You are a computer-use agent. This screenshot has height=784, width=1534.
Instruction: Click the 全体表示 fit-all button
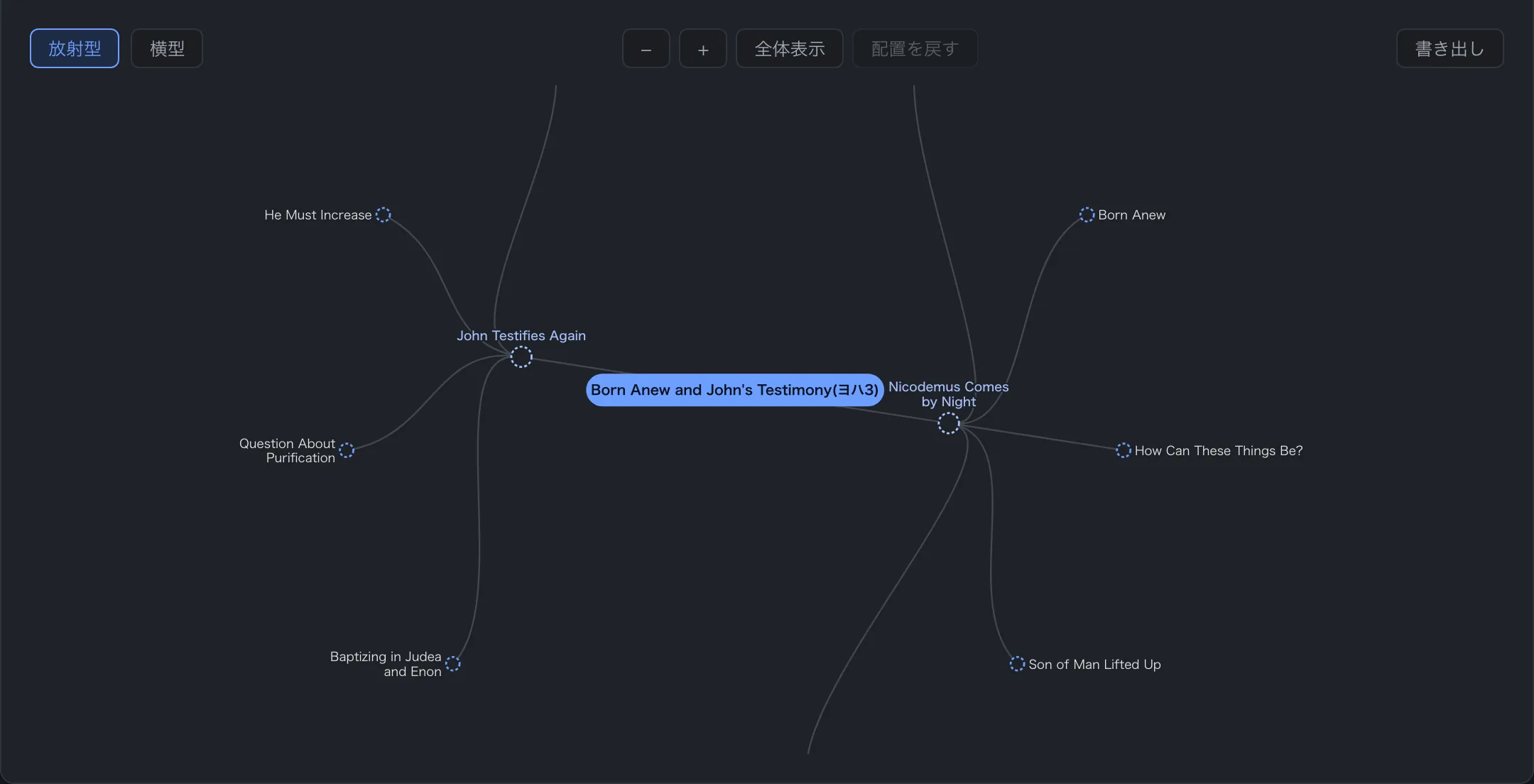pyautogui.click(x=790, y=48)
